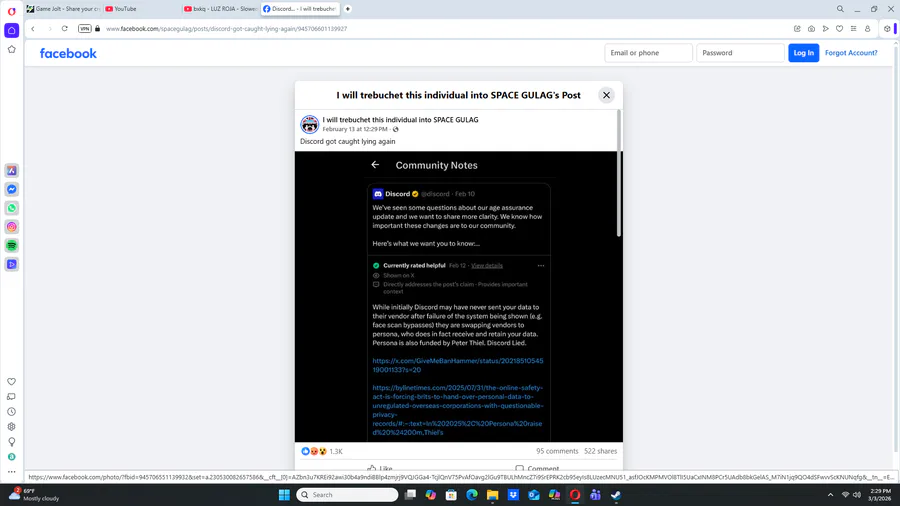Open the taskbar volume control
Image resolution: width=900 pixels, height=506 pixels.
(x=856, y=495)
